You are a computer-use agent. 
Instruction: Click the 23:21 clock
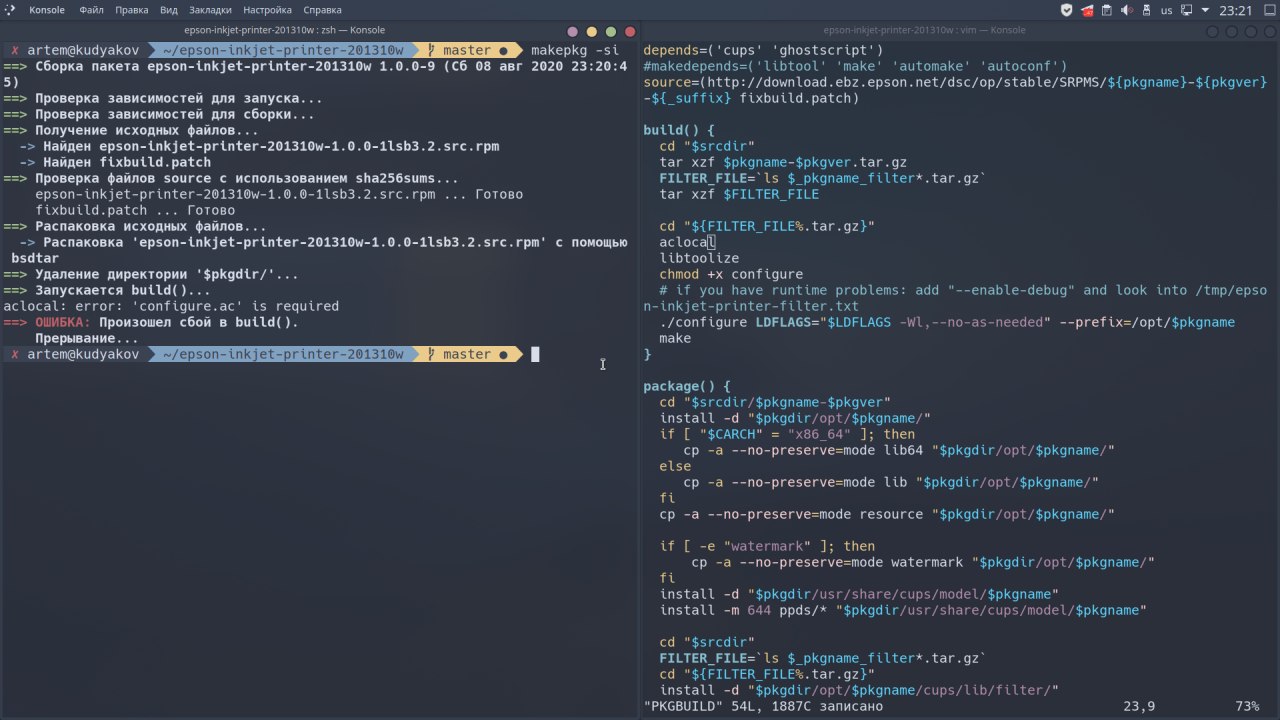pos(1236,10)
